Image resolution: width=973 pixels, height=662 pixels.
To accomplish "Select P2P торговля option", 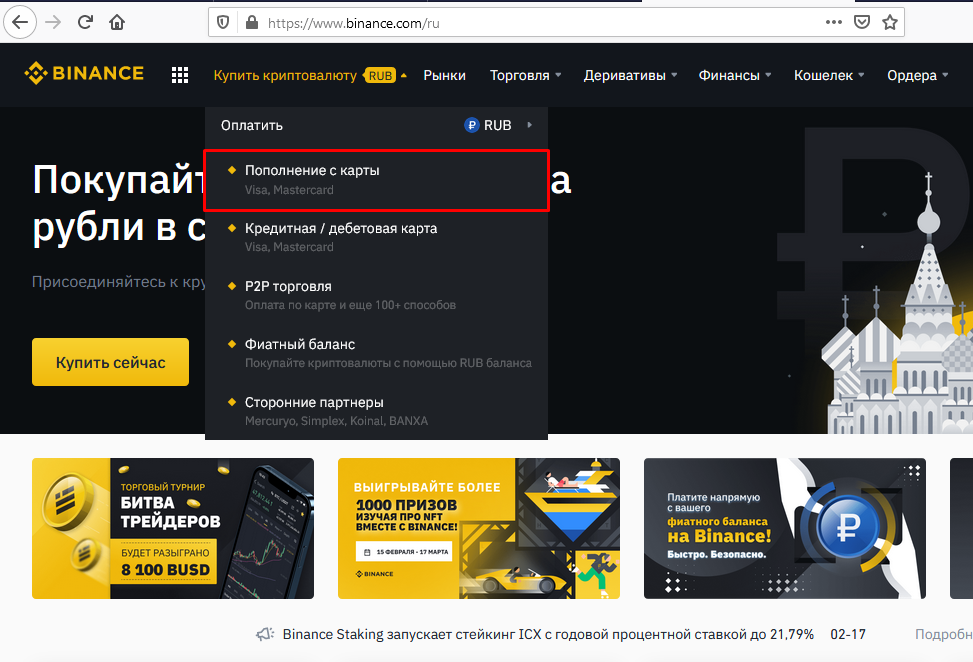I will (x=376, y=295).
